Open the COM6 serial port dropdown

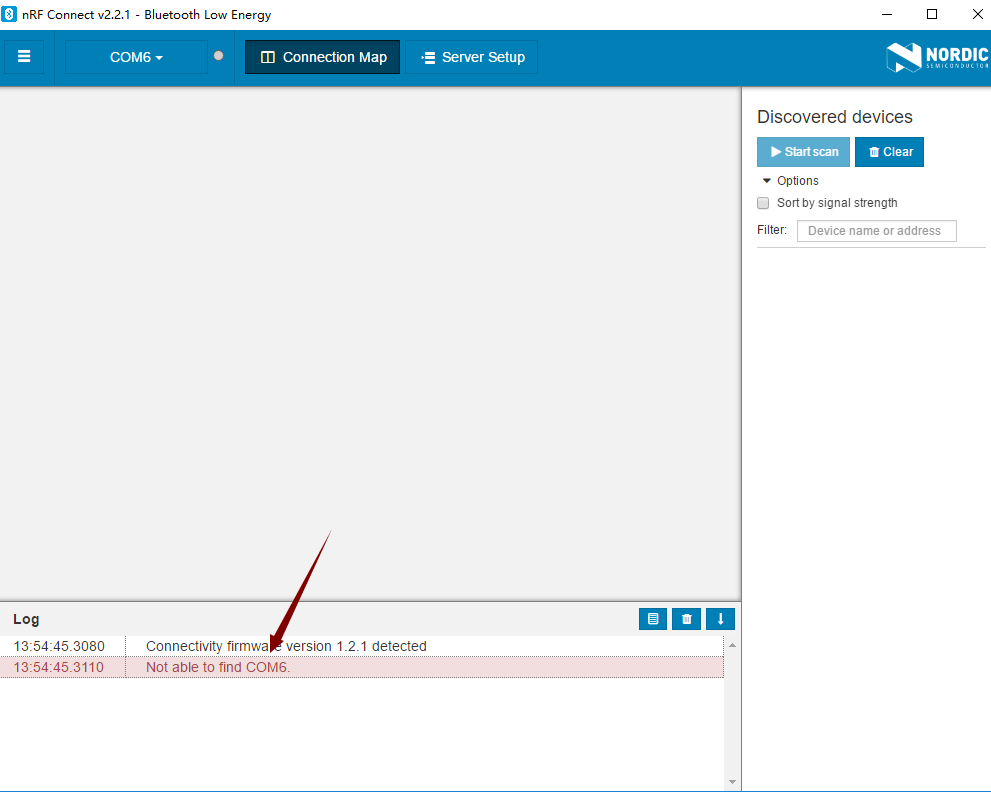tap(136, 57)
